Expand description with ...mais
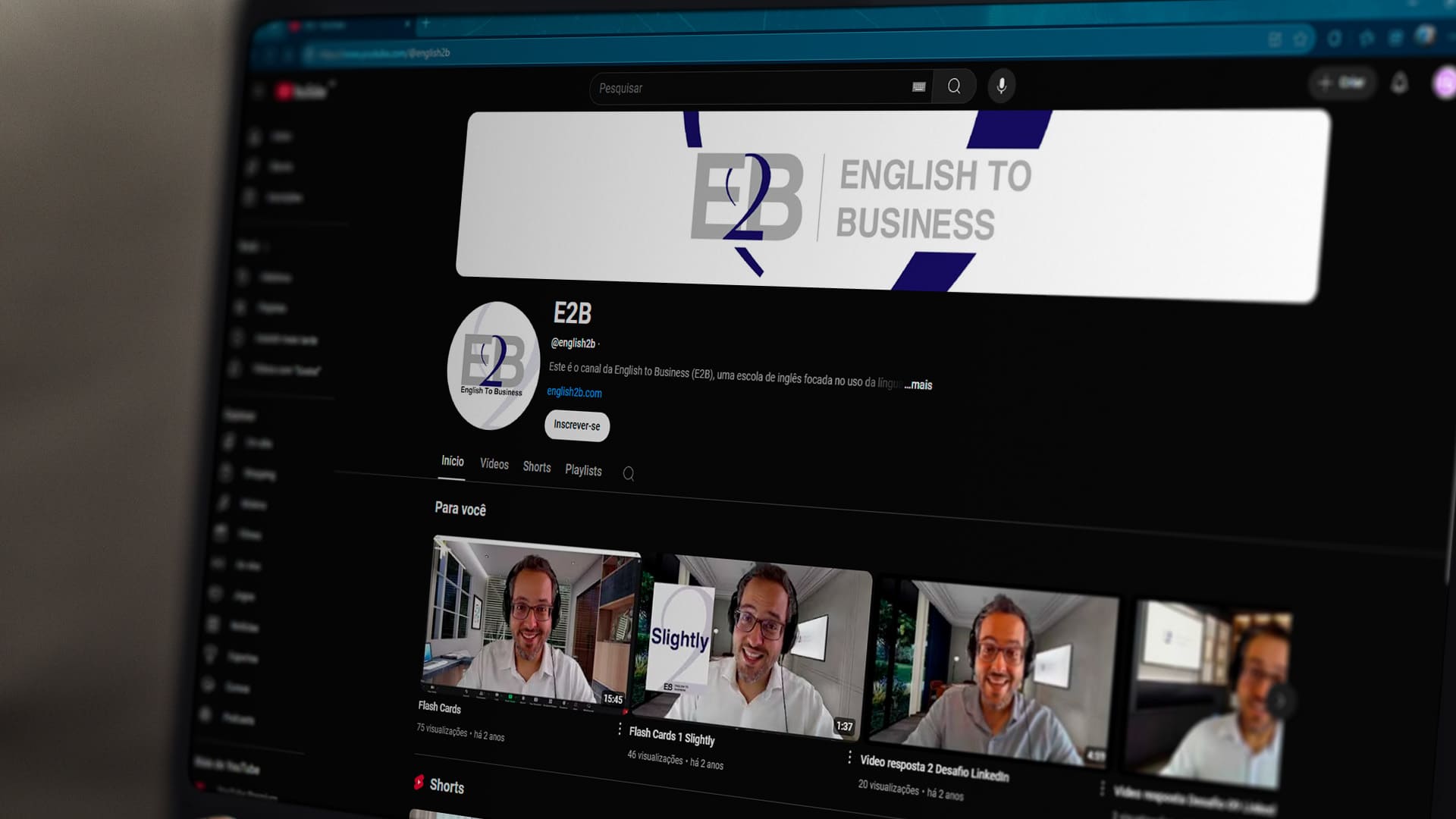The width and height of the screenshot is (1456, 819). click(x=918, y=384)
